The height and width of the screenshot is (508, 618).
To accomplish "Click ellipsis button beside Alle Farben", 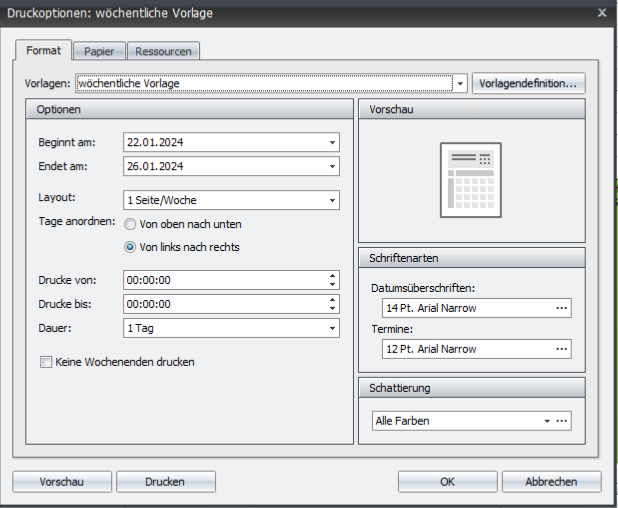I will click(x=563, y=421).
